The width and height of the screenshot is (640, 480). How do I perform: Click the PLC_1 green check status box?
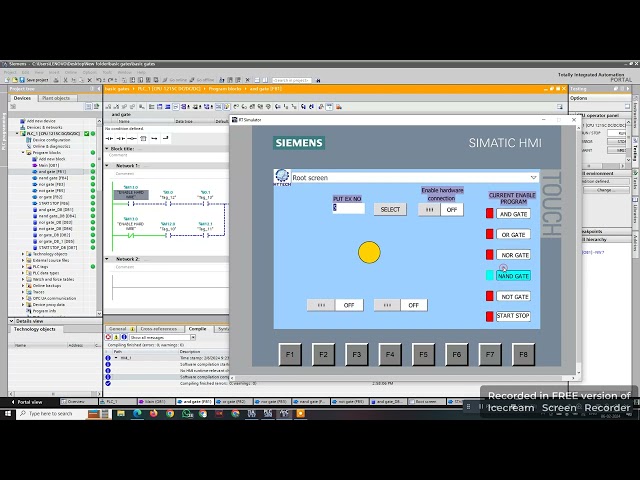click(x=87, y=133)
